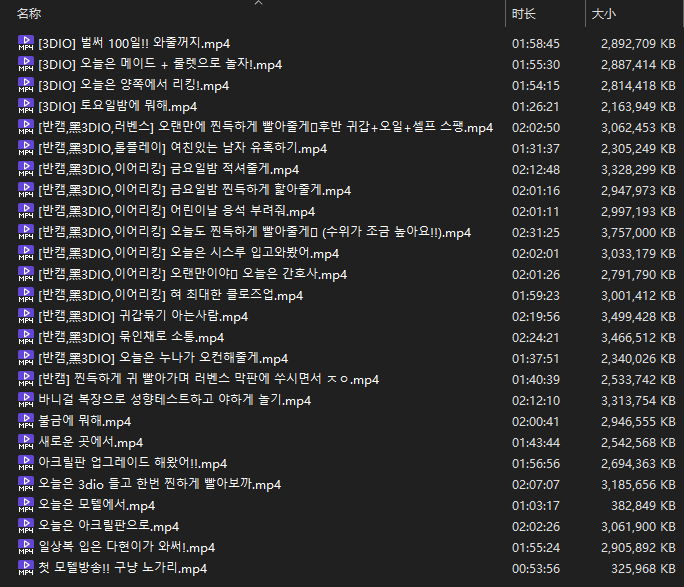Click the size value 2,791,790 KB
Image resolution: width=684 pixels, height=587 pixels.
638,274
